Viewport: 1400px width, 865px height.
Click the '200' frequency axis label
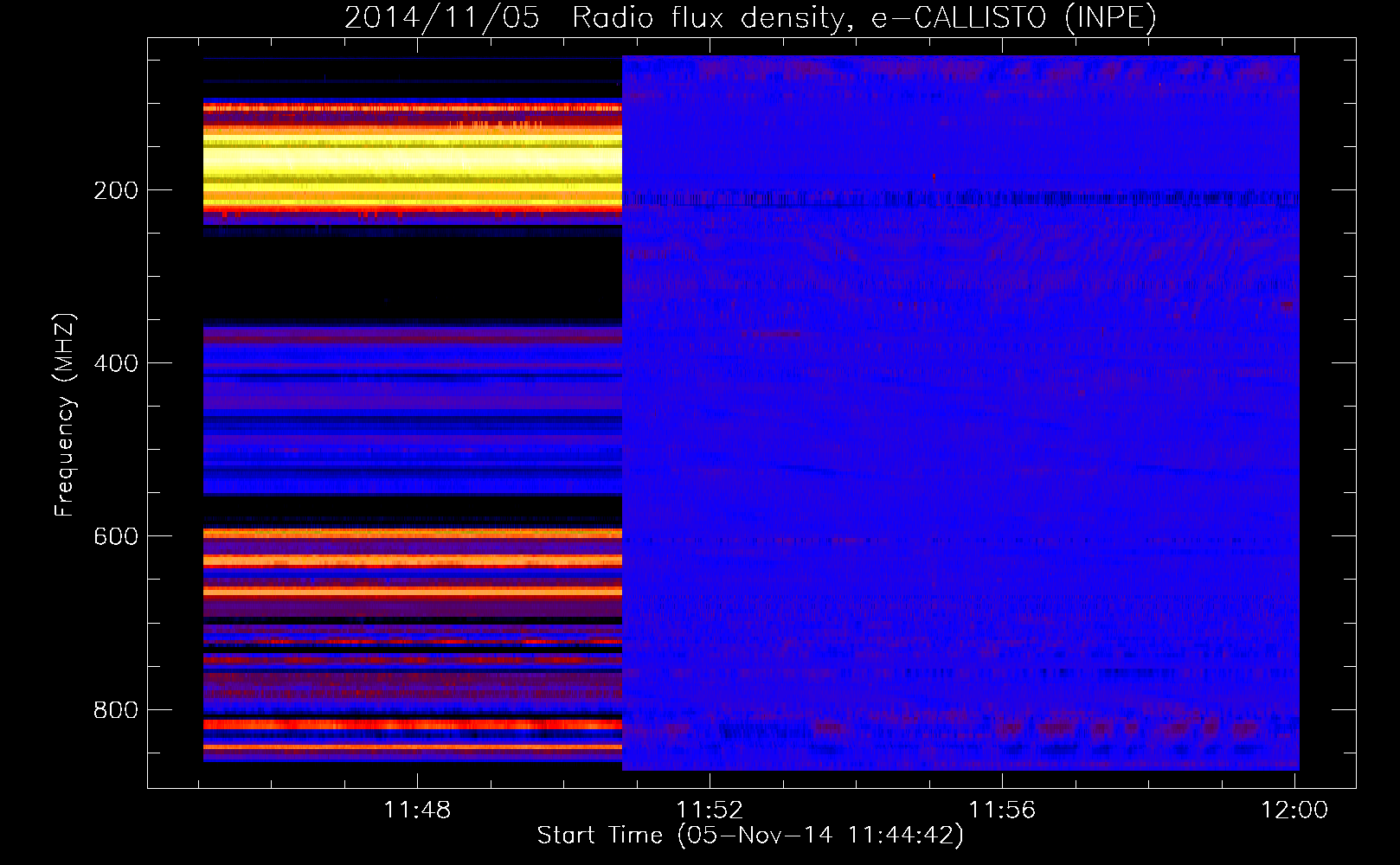(x=116, y=190)
